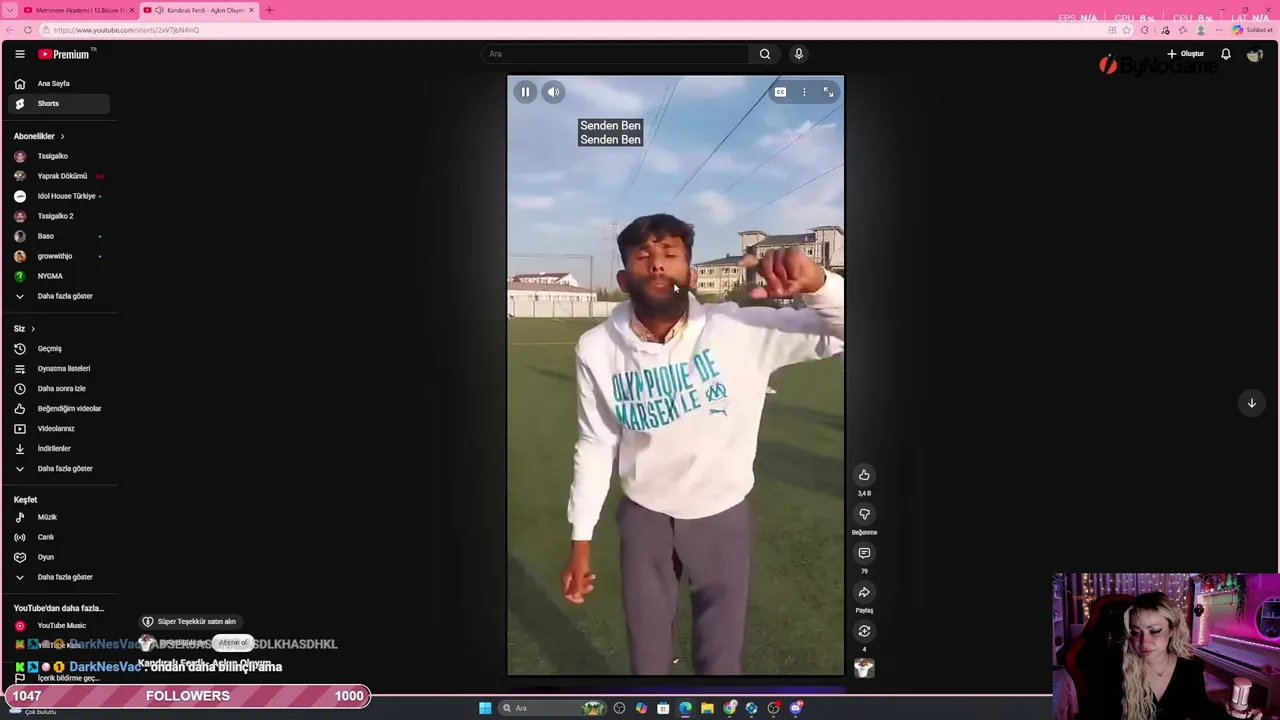Screen dimensions: 1280x720
Task: Click into the YouTube Ara search box
Action: tap(615, 54)
